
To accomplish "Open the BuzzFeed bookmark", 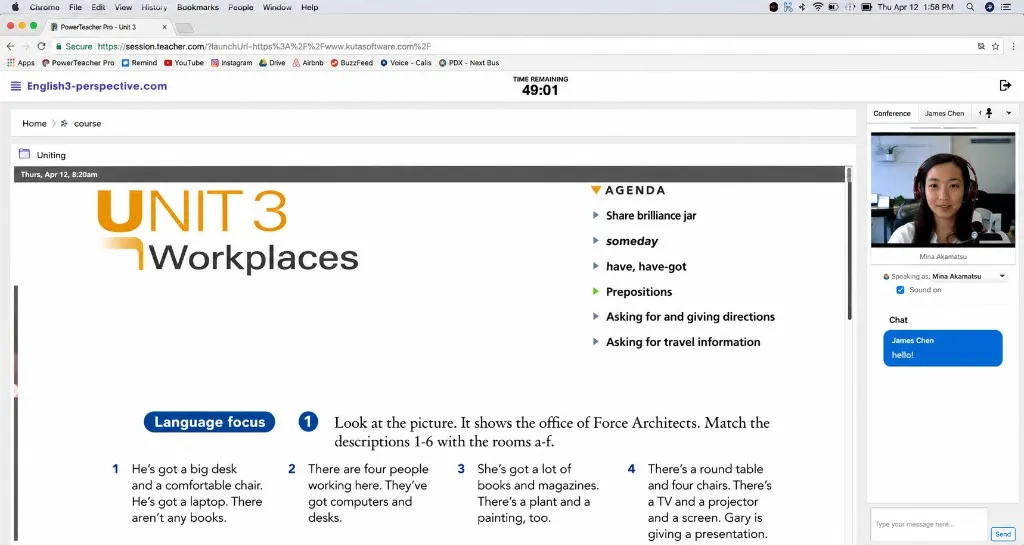I will 351,63.
